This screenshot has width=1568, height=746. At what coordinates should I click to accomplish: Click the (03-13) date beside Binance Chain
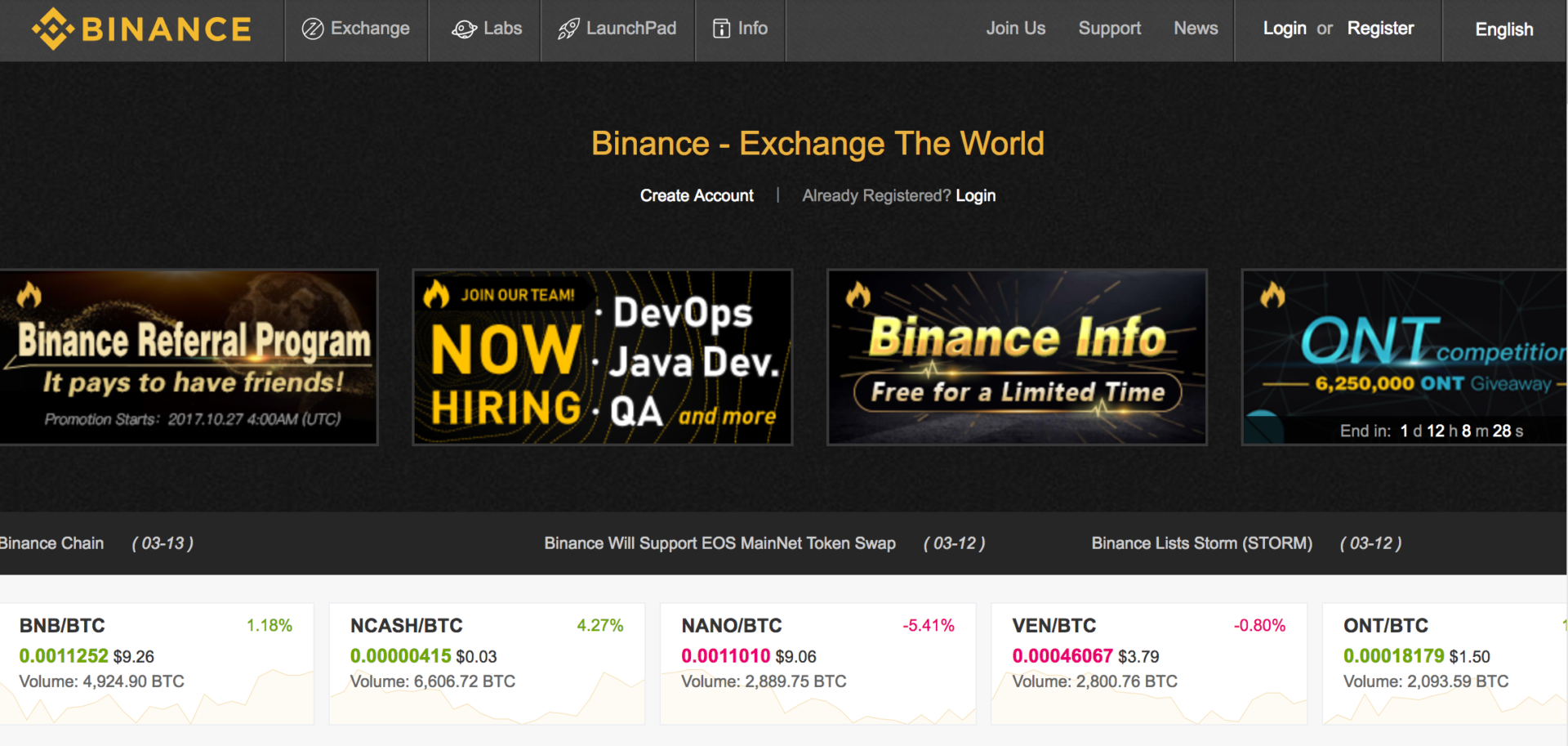163,543
